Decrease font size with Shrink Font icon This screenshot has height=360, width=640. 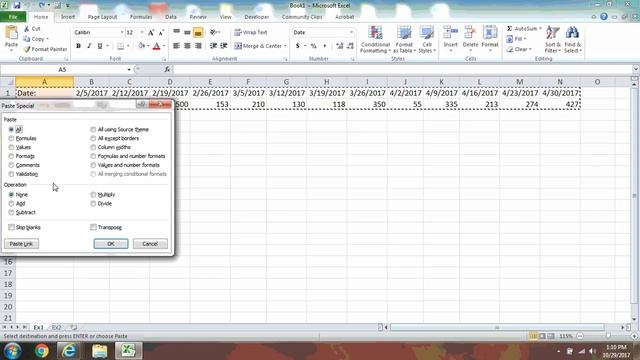pos(161,32)
